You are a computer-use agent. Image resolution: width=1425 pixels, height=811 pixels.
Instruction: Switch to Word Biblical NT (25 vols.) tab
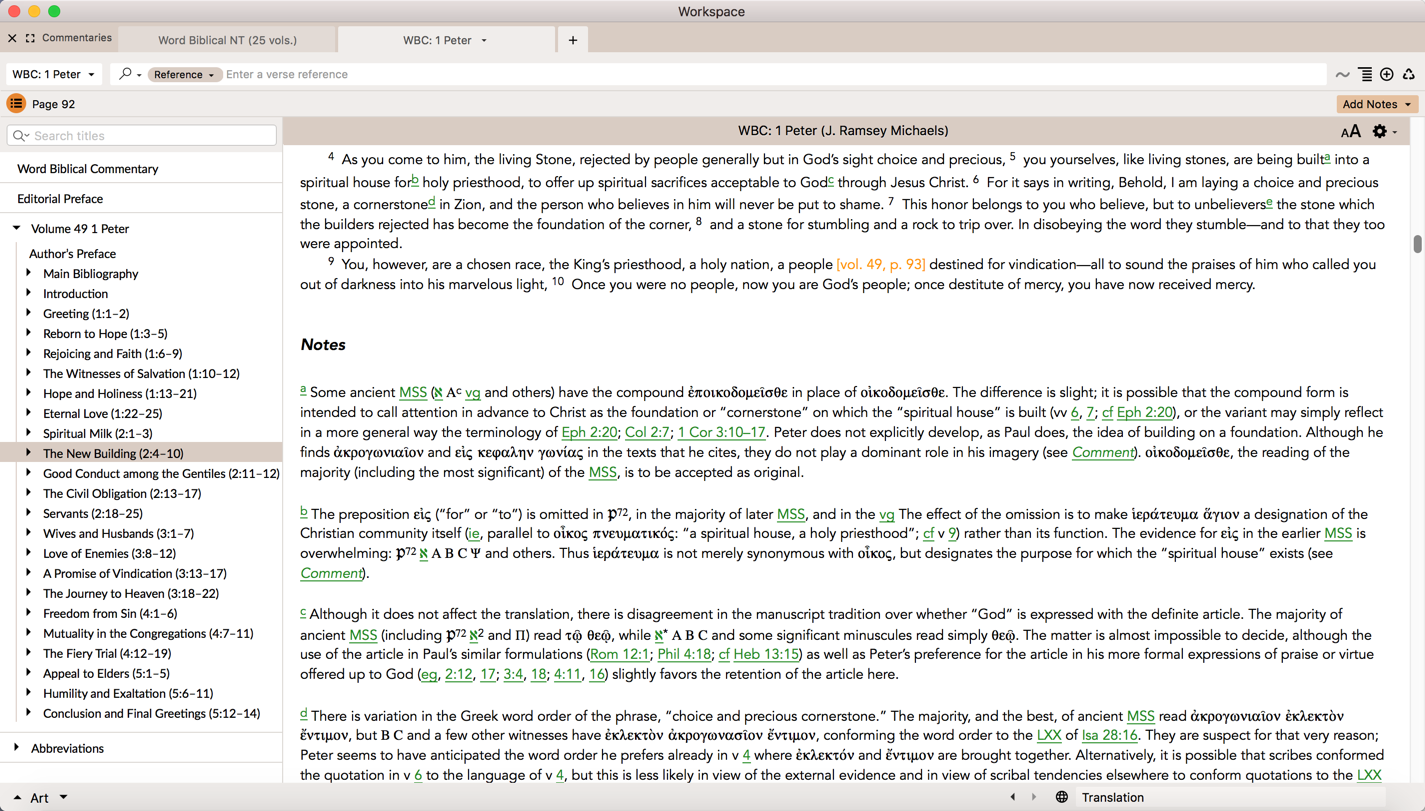click(227, 40)
